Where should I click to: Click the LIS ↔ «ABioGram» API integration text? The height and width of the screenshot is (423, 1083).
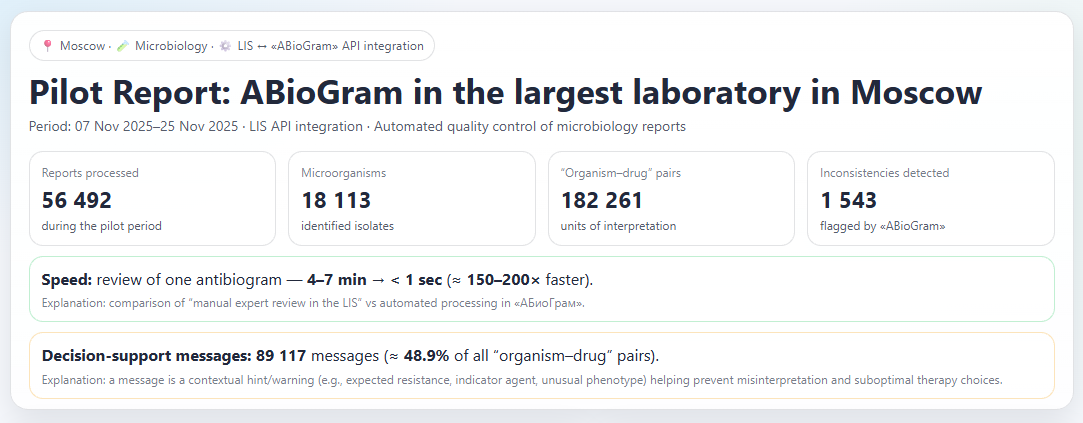pos(330,46)
